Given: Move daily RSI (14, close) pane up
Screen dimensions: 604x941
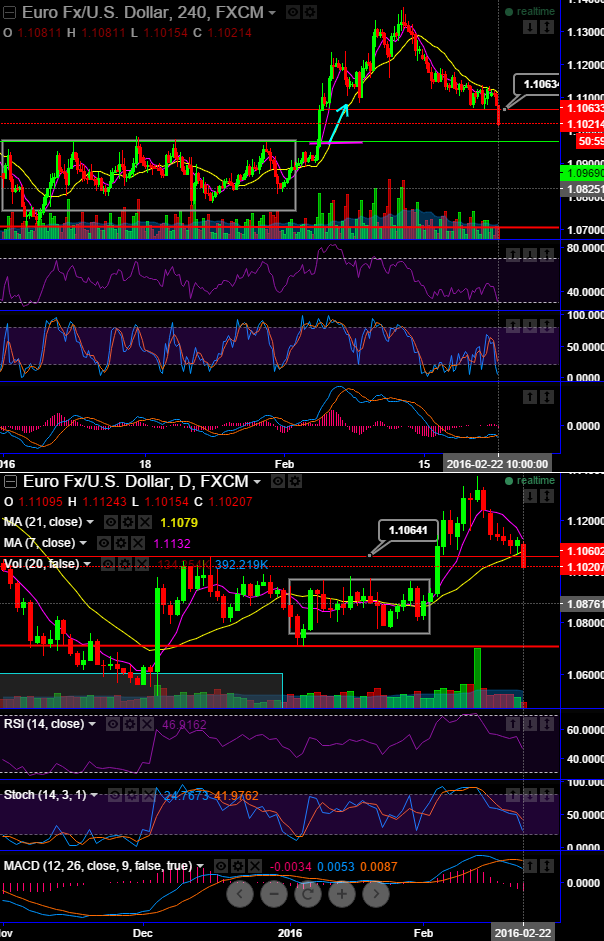Looking at the screenshot, I should click(x=513, y=724).
